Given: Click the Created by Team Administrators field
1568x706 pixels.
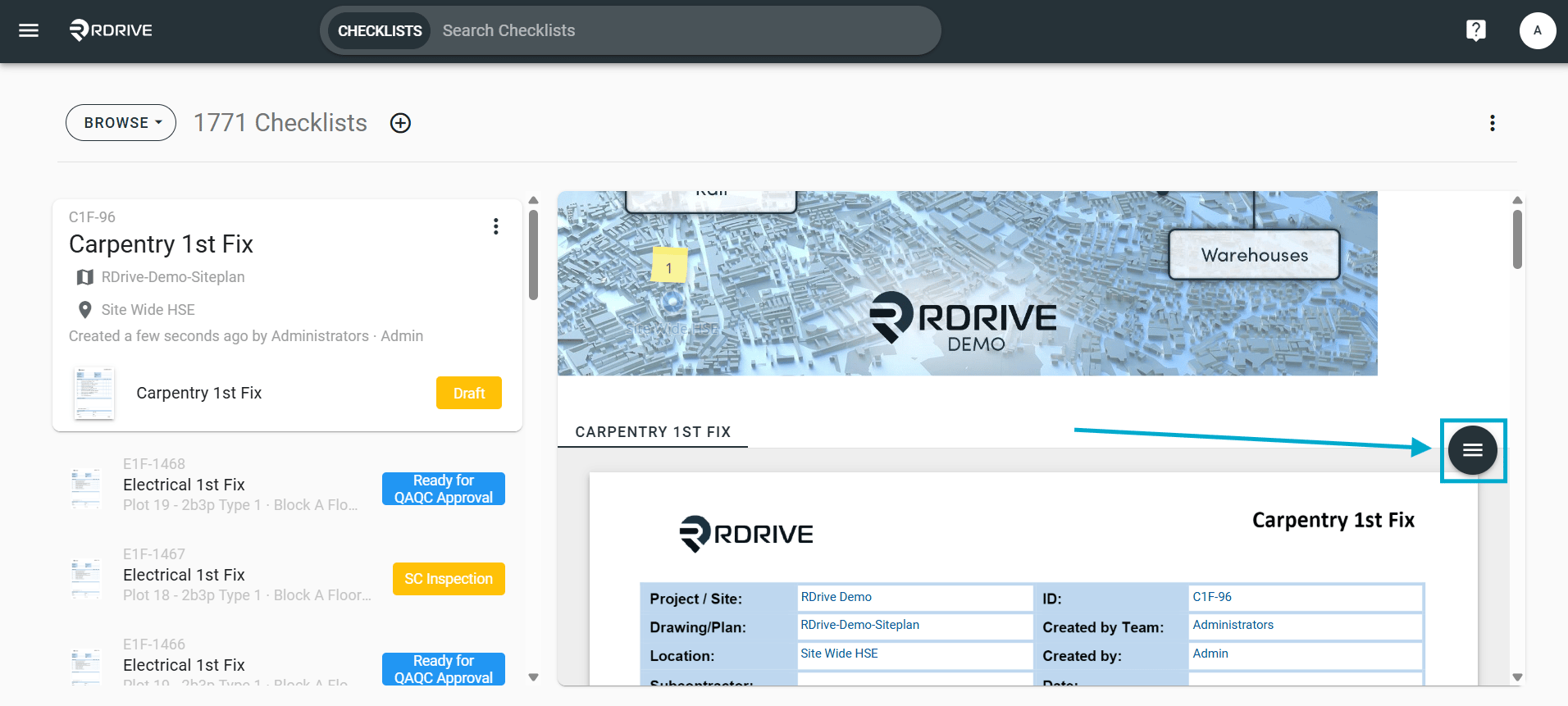Looking at the screenshot, I should [x=1306, y=626].
